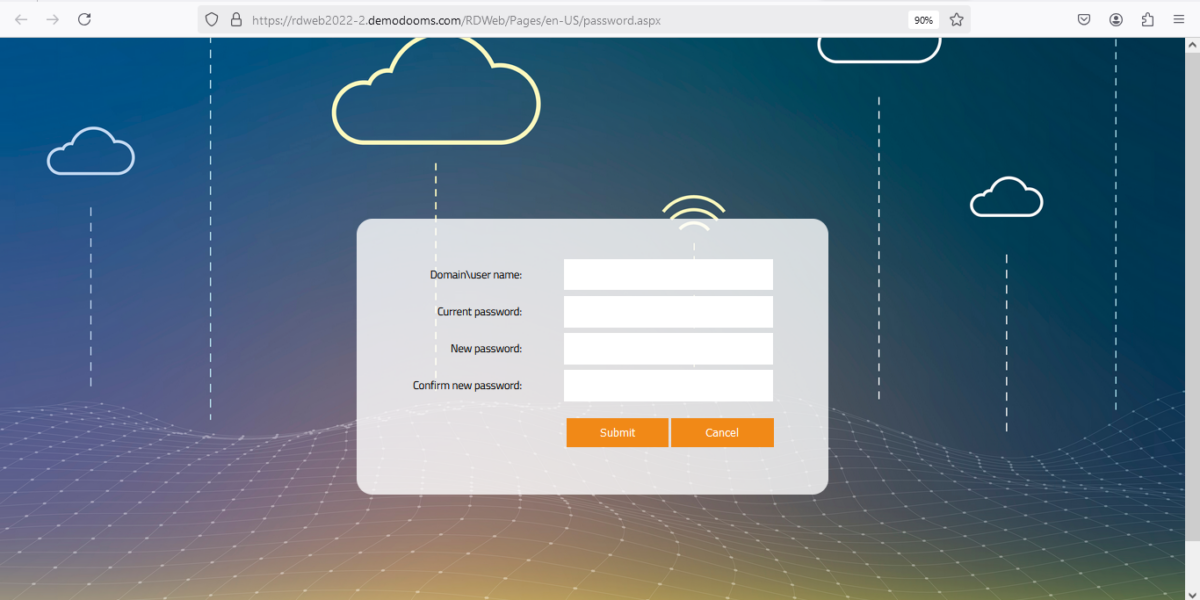Focus the address bar URL
The height and width of the screenshot is (600, 1200).
tap(550, 19)
